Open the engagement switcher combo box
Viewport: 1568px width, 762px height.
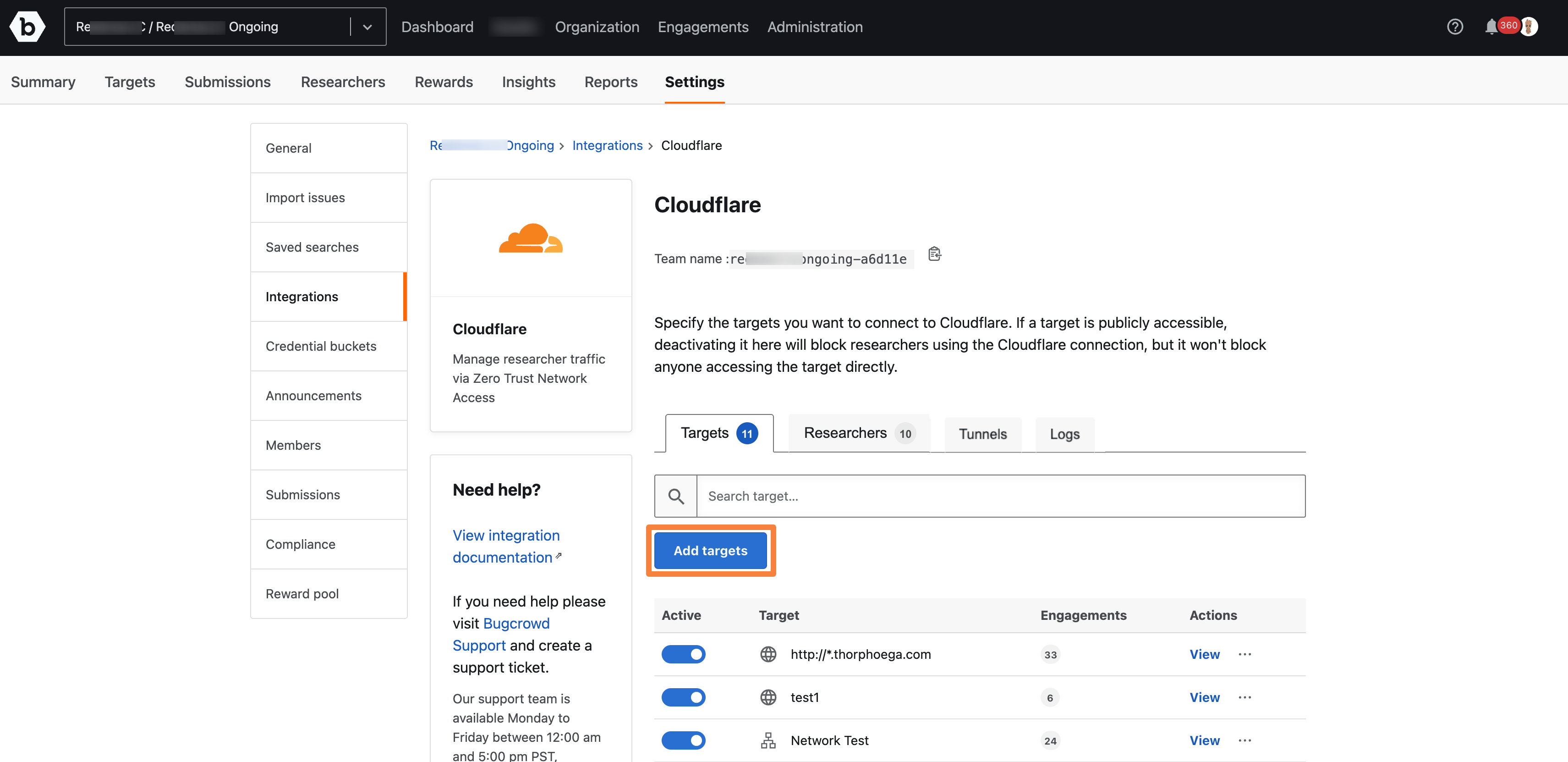click(x=225, y=27)
